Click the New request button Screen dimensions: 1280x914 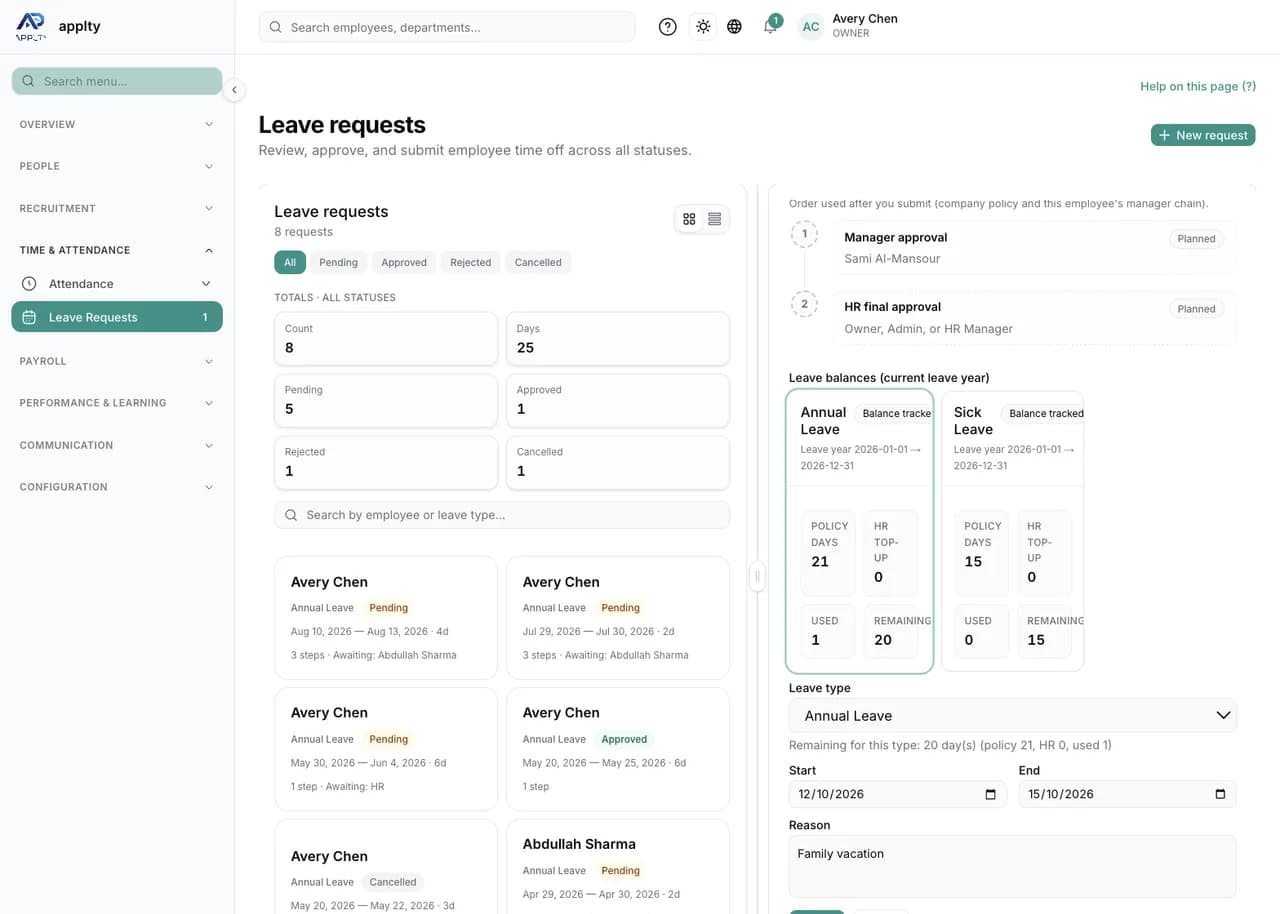coord(1203,135)
